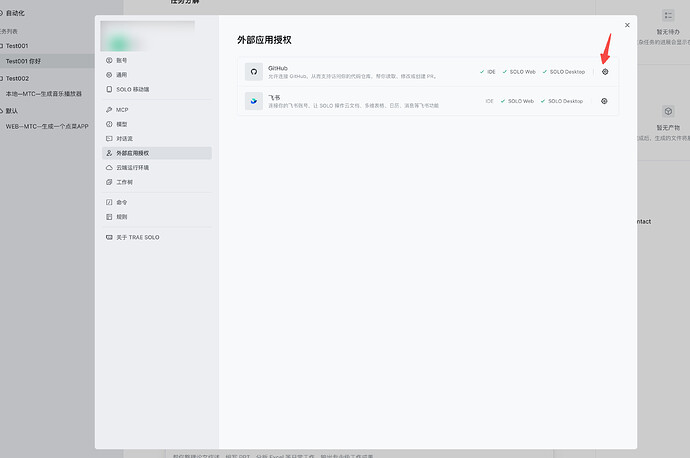This screenshot has width=690, height=458.
Task: Click the 外部应用授权 page heading
Action: (264, 40)
